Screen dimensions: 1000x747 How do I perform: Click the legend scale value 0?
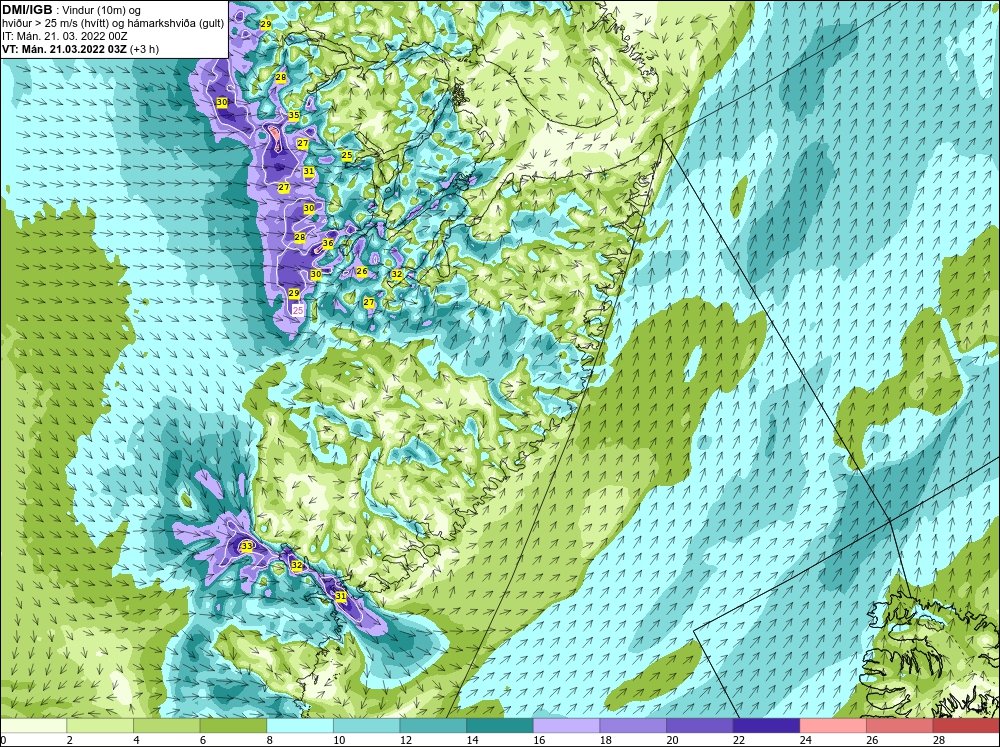tap(3, 740)
